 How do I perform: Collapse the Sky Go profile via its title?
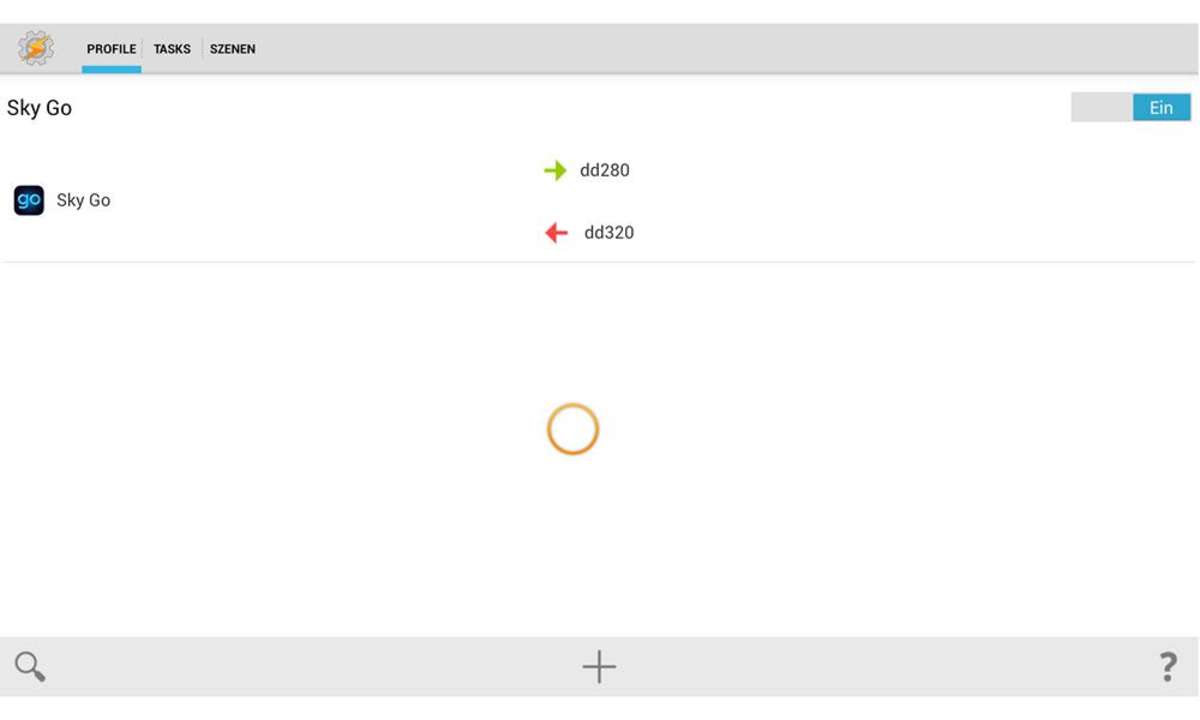40,108
